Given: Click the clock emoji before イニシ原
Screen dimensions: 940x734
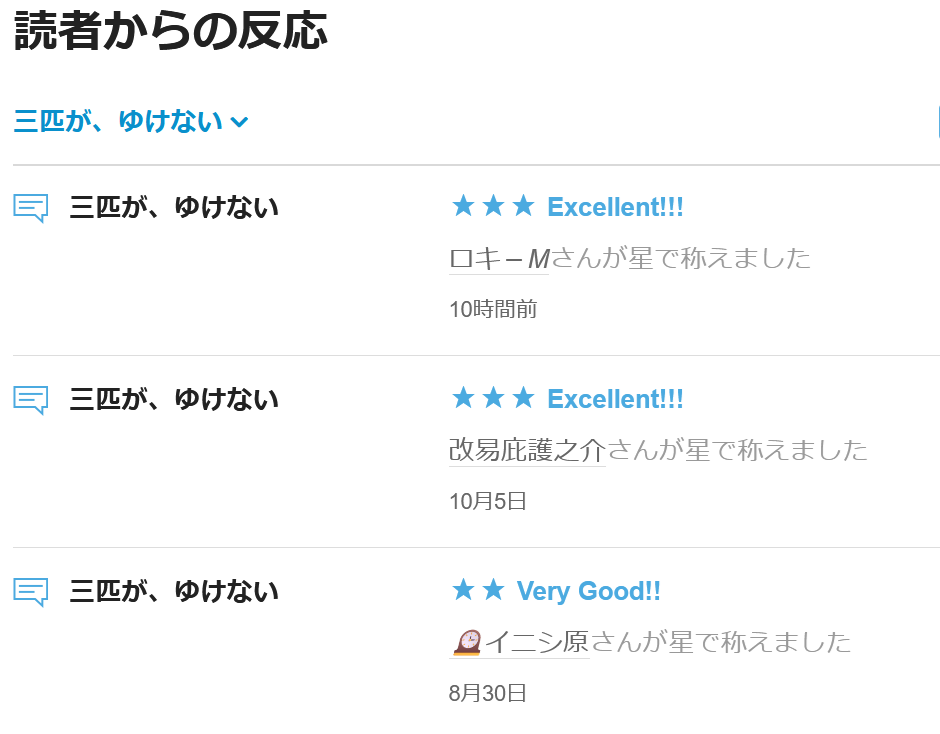Looking at the screenshot, I should point(466,642).
